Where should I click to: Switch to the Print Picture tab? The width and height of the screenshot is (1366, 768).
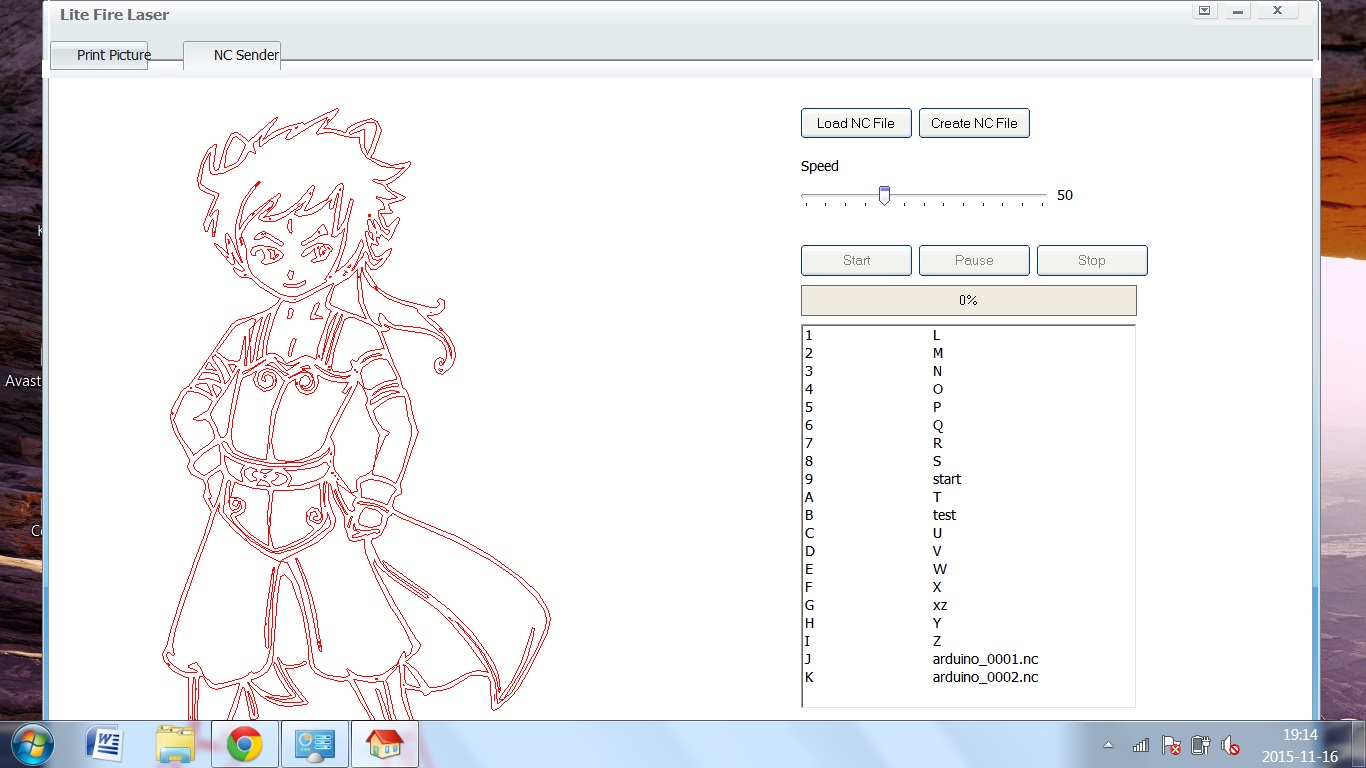click(100, 55)
